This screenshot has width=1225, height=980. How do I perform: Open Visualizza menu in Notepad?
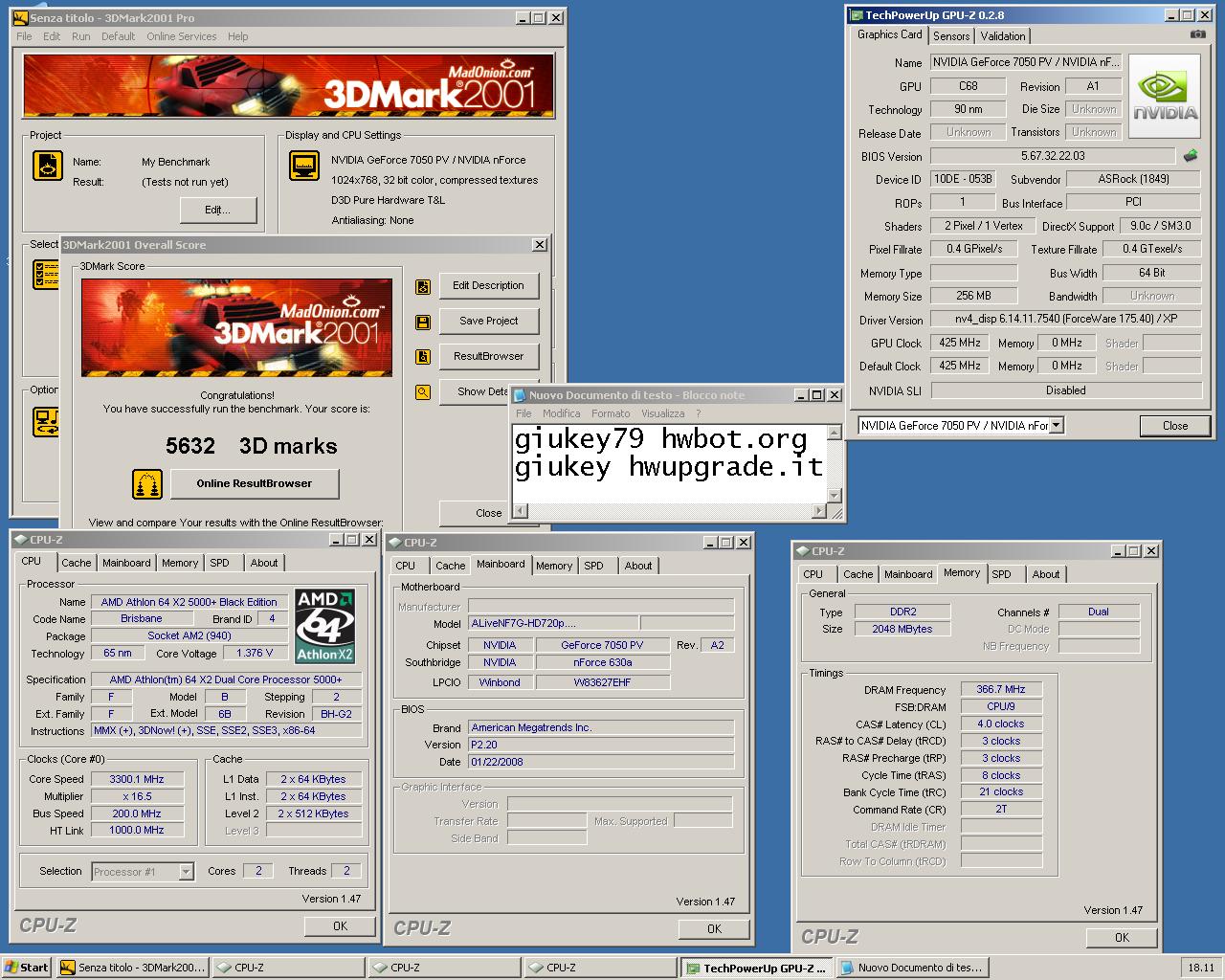click(663, 413)
